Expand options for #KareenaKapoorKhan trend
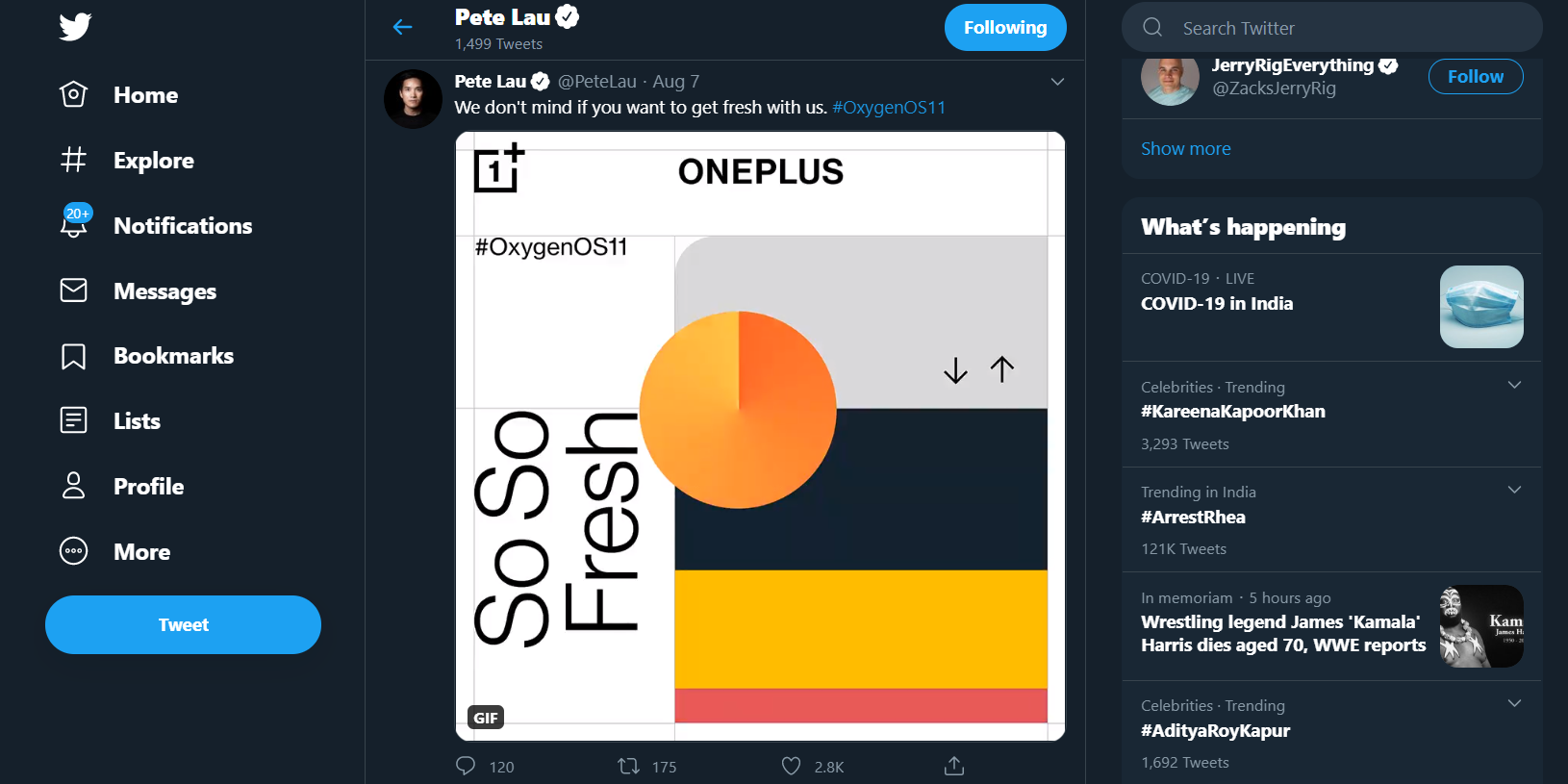This screenshot has width=1568, height=784. click(x=1516, y=383)
